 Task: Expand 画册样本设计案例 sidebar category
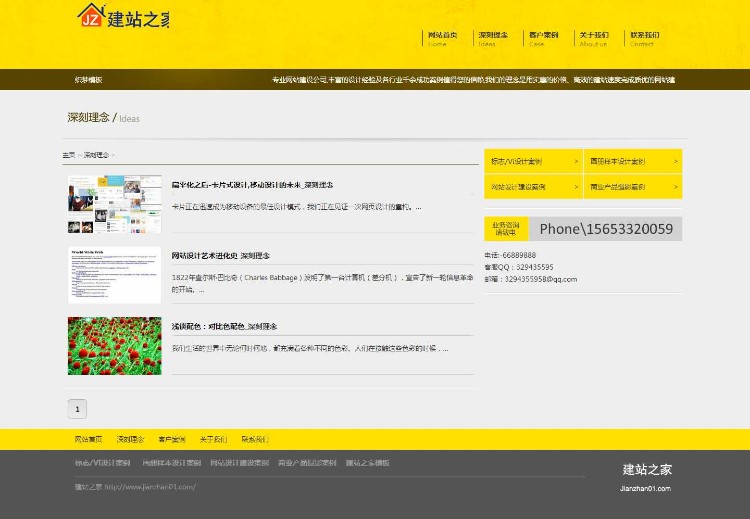click(x=632, y=161)
